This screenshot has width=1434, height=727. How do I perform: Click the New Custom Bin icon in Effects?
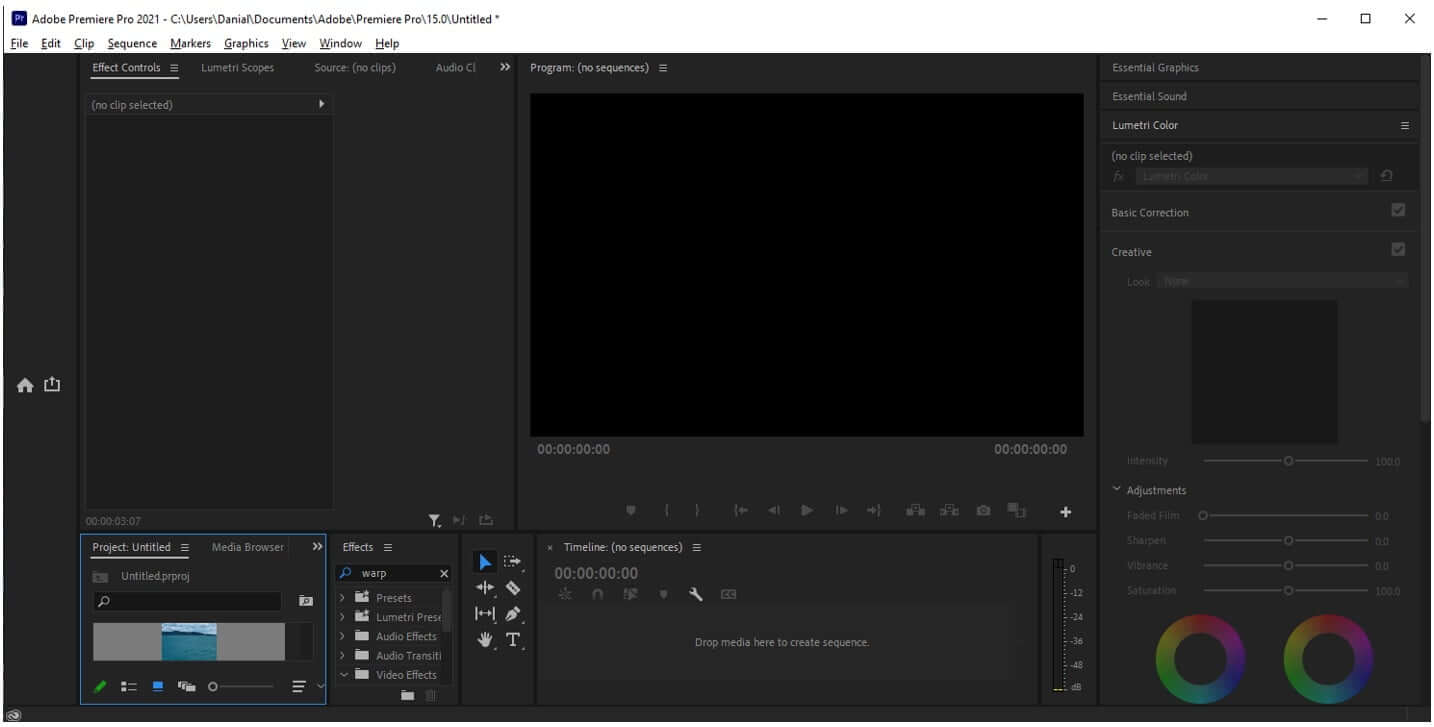point(407,695)
